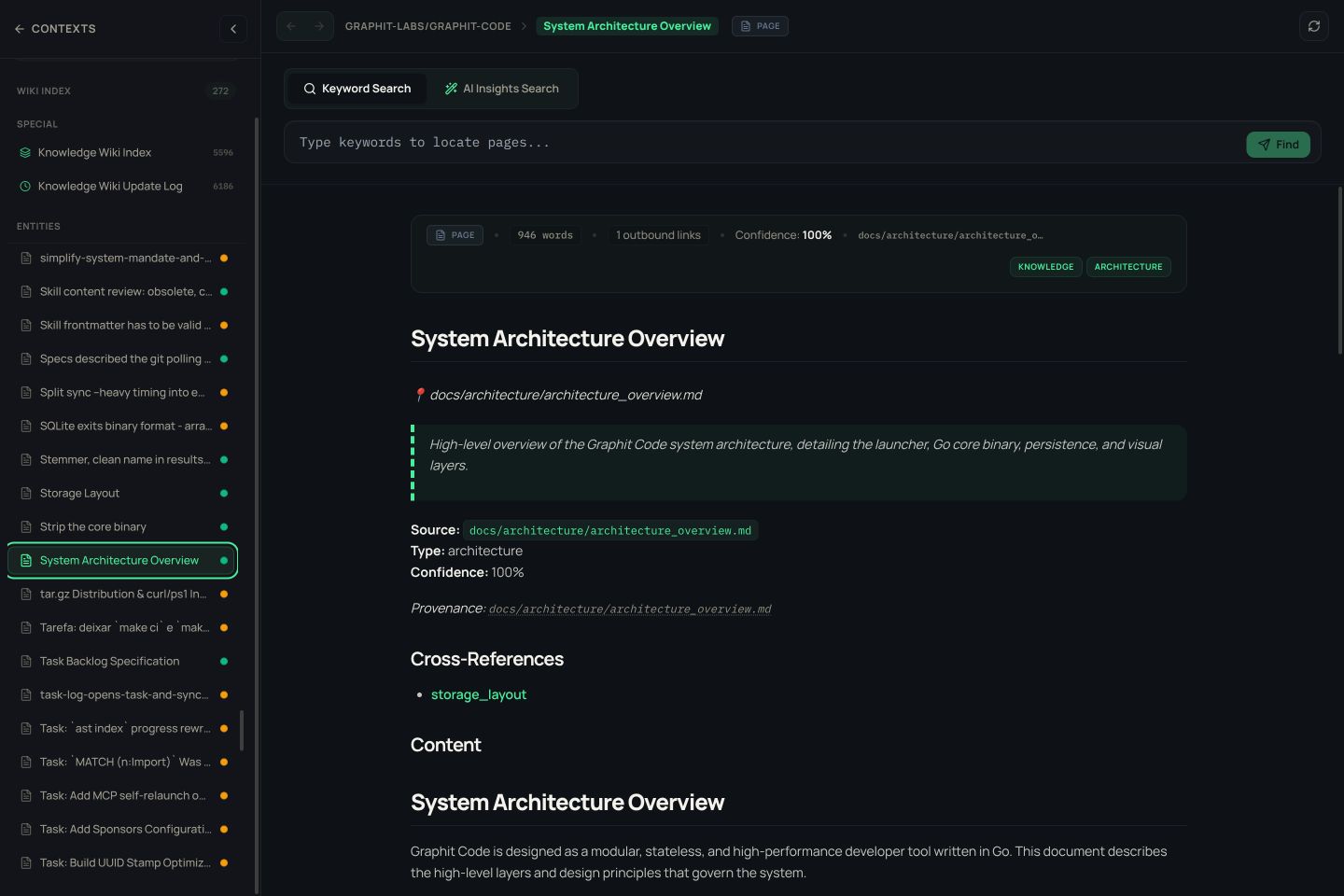The width and height of the screenshot is (1344, 896).
Task: Click the orange dot of SQLite exits entity
Action: coord(224,426)
